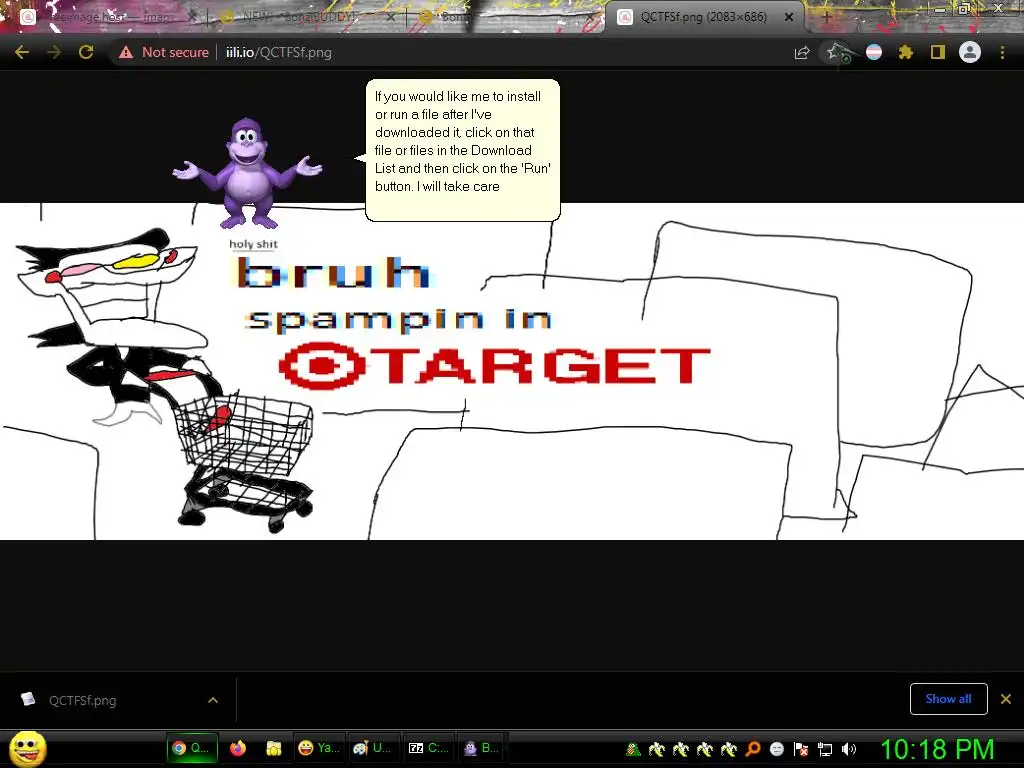This screenshot has width=1024, height=768.
Task: Go back to the previous page
Action: [x=22, y=52]
